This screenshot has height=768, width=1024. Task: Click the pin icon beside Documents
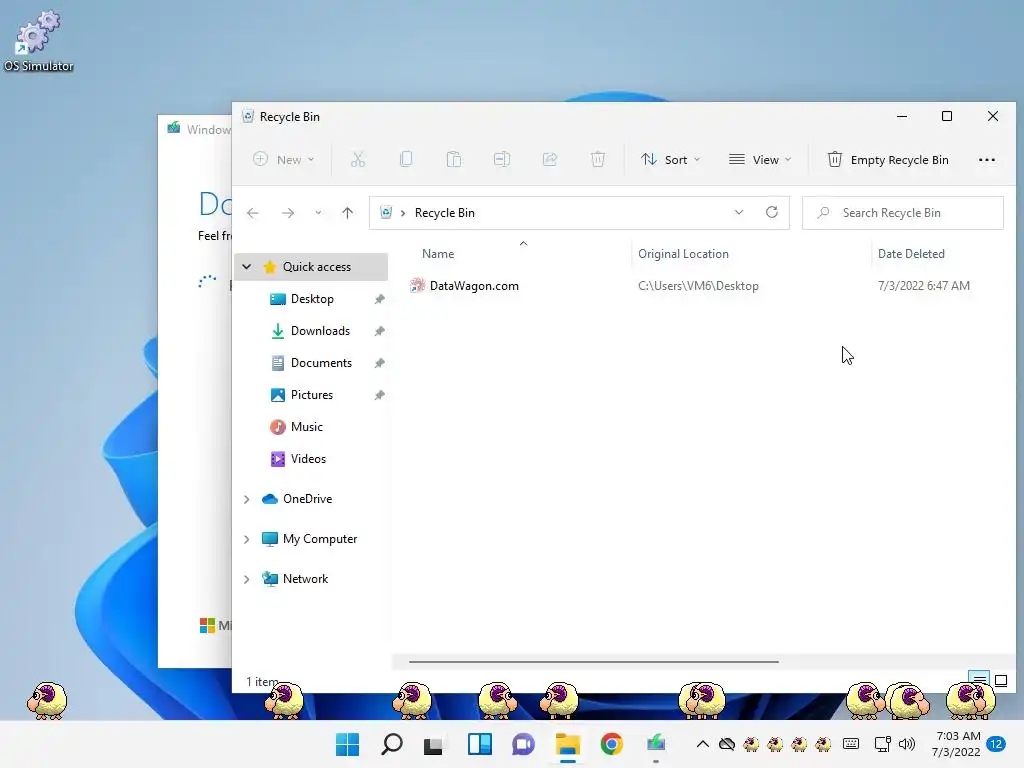point(379,363)
